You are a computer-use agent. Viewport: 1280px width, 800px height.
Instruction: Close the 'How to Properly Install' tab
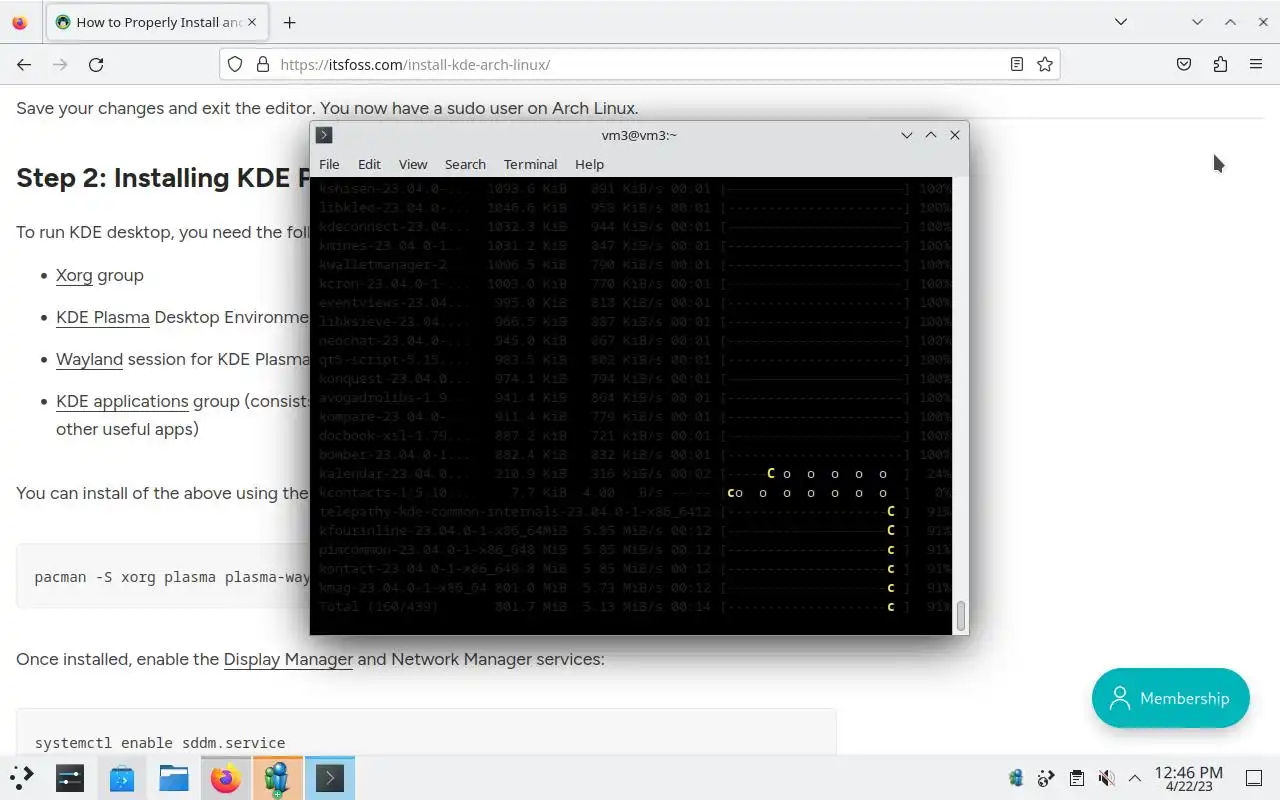[x=251, y=22]
